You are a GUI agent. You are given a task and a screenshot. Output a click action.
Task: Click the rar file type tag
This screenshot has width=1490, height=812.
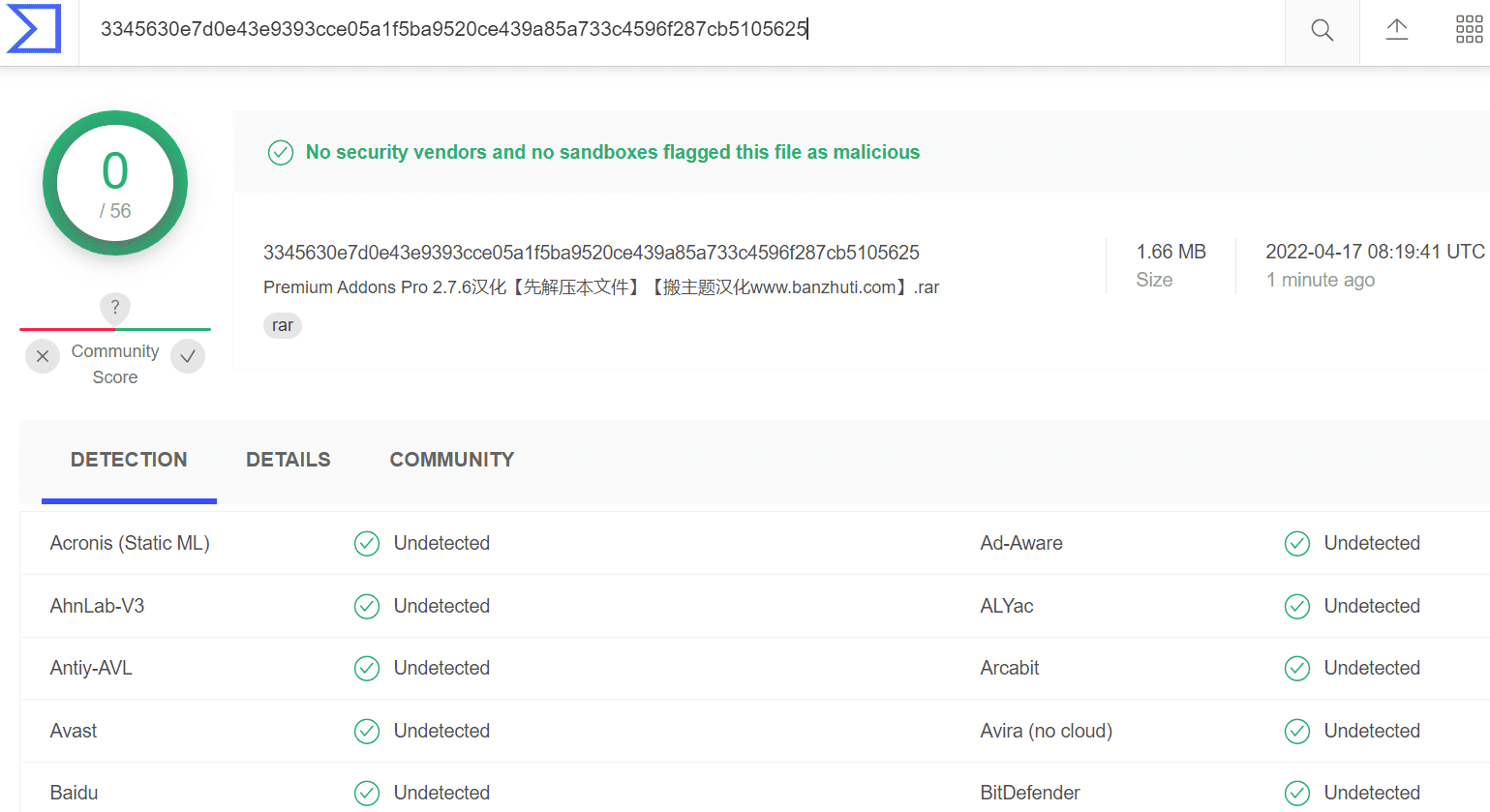[283, 325]
